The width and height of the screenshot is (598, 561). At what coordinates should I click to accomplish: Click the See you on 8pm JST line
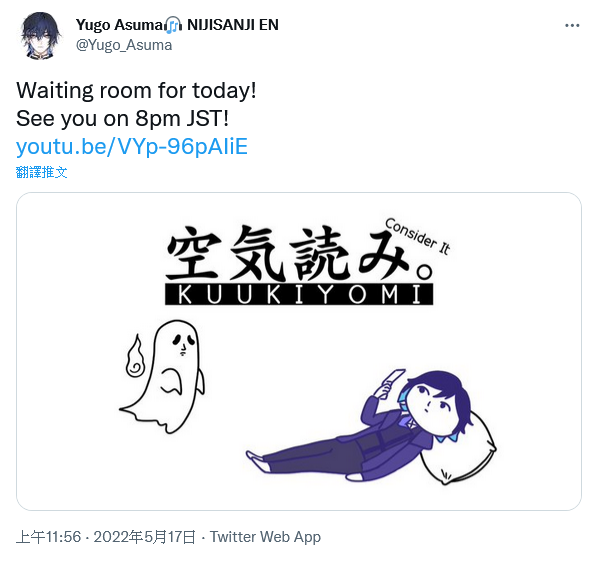tap(122, 118)
